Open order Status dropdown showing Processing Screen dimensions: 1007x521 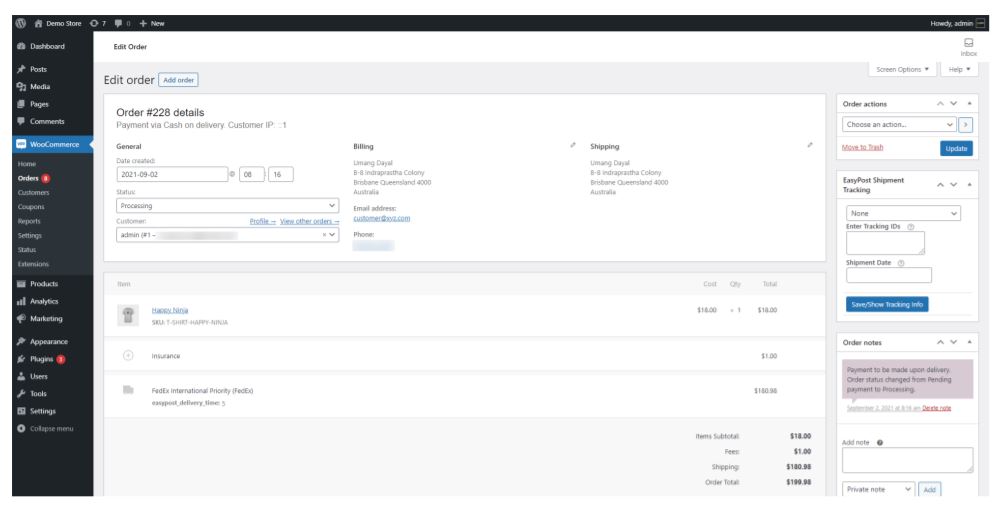pyautogui.click(x=227, y=206)
